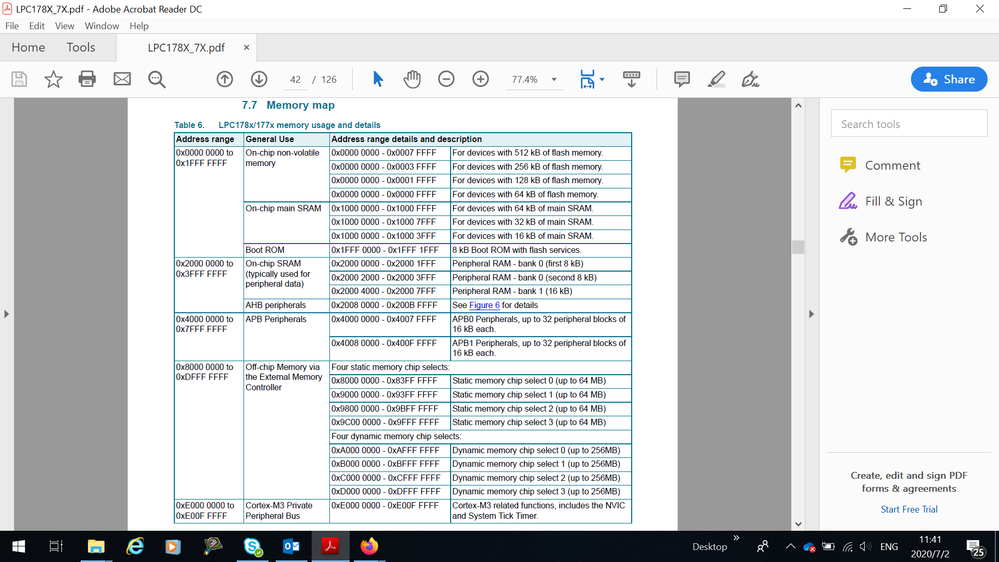
Task: Bookmark file with the star icon
Action: 54,79
